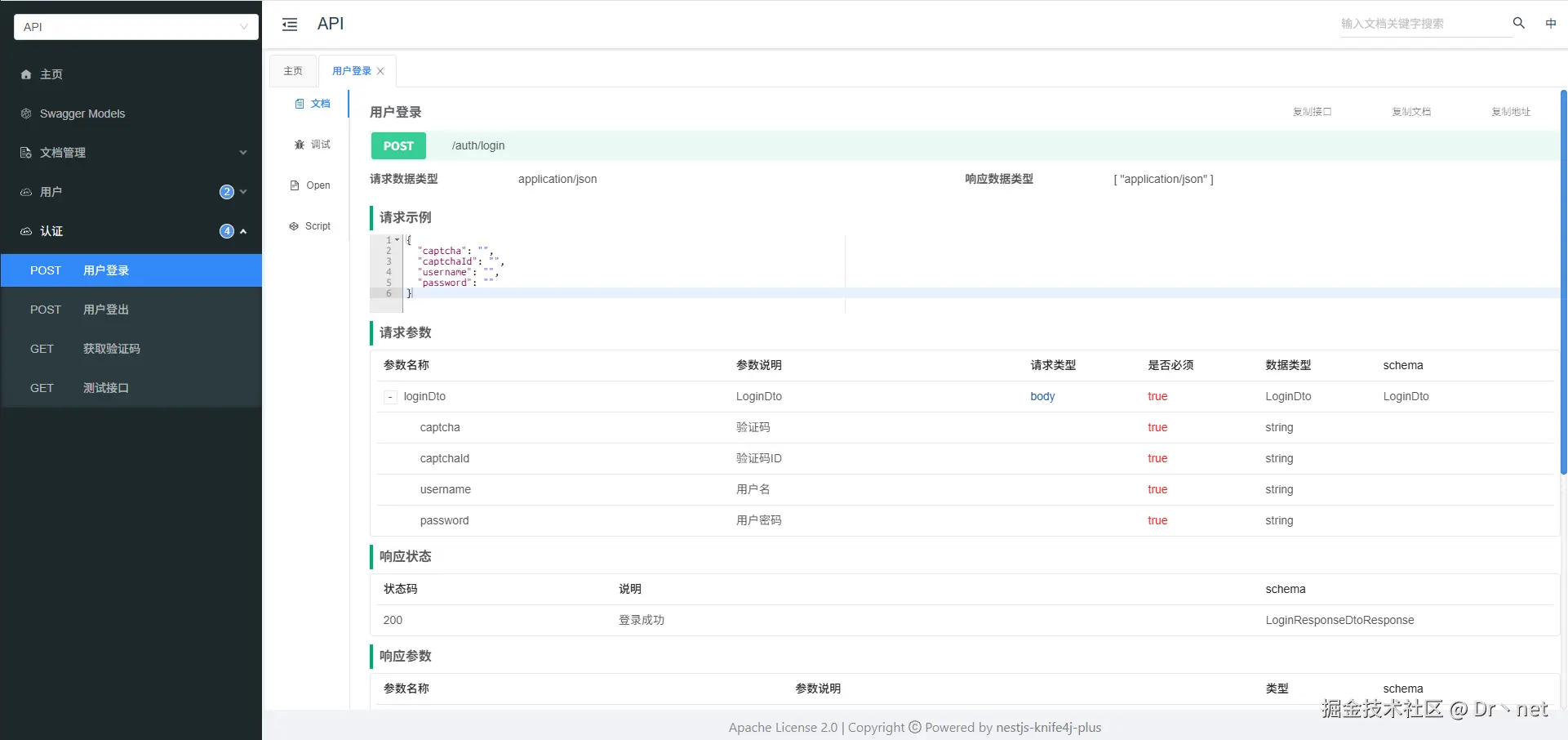
Task: Click 复制接口 button
Action: [x=1312, y=112]
